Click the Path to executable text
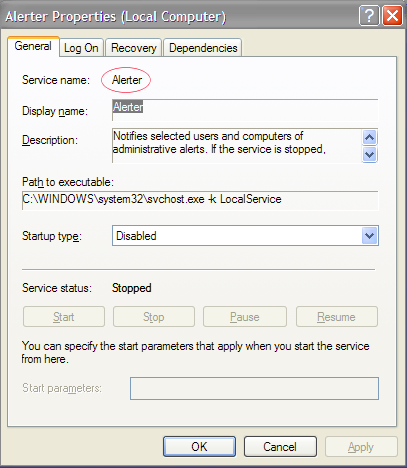The width and height of the screenshot is (407, 468). pyautogui.click(x=200, y=200)
